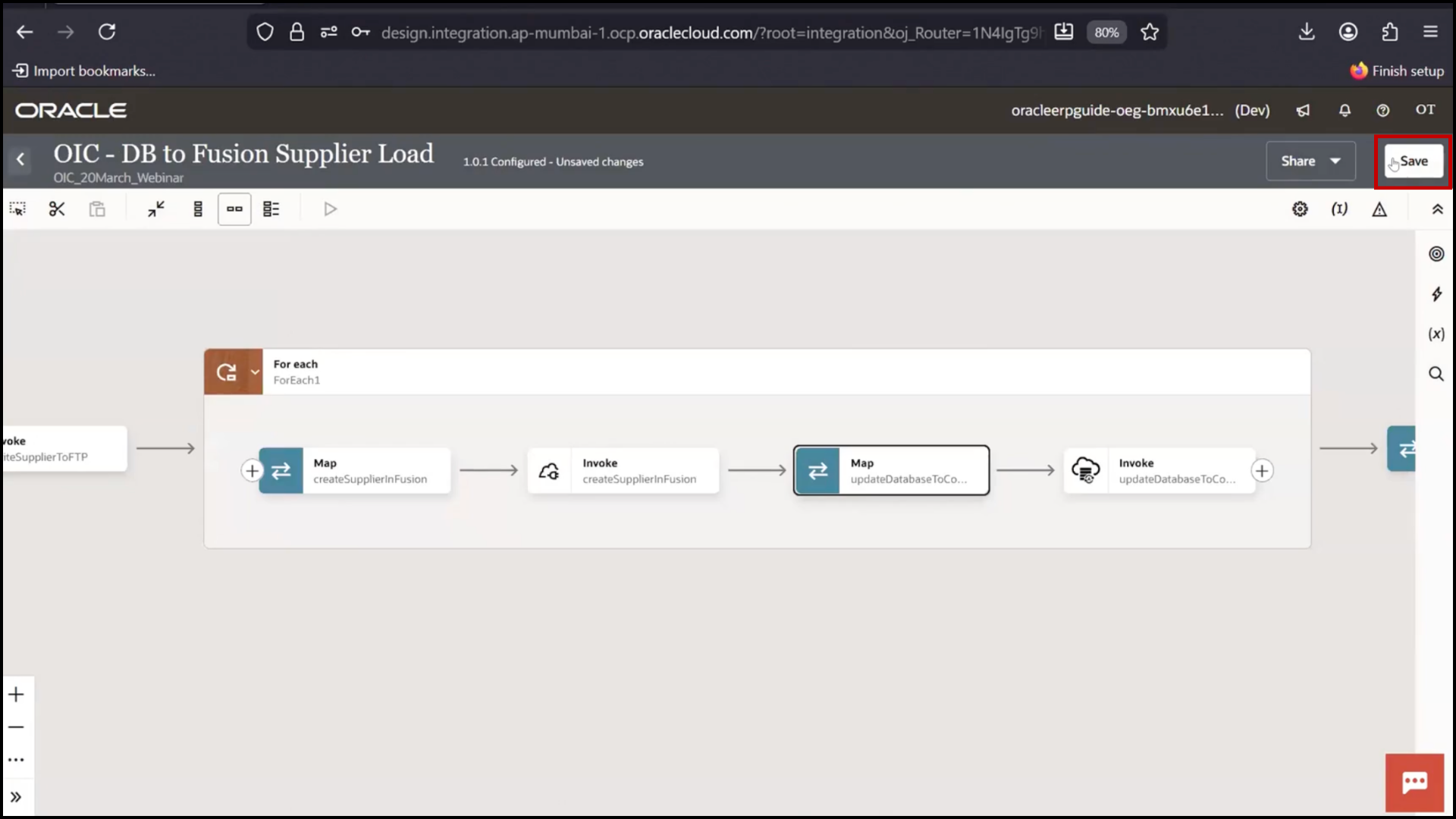The width and height of the screenshot is (1456, 819).
Task: Open the Share dropdown
Action: [x=1310, y=161]
